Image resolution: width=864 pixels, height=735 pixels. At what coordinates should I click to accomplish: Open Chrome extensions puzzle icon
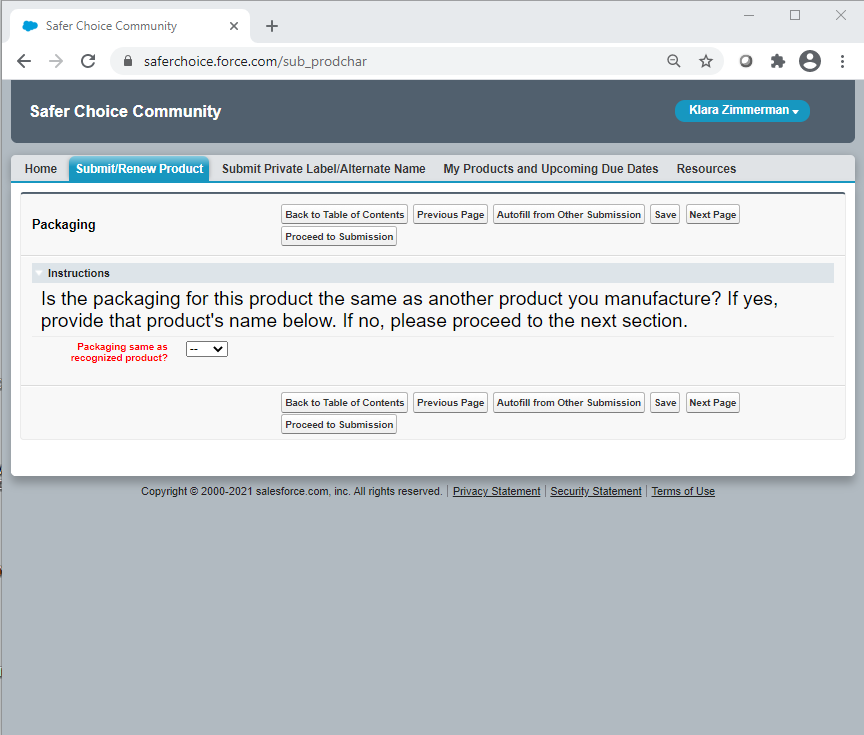[x=777, y=61]
